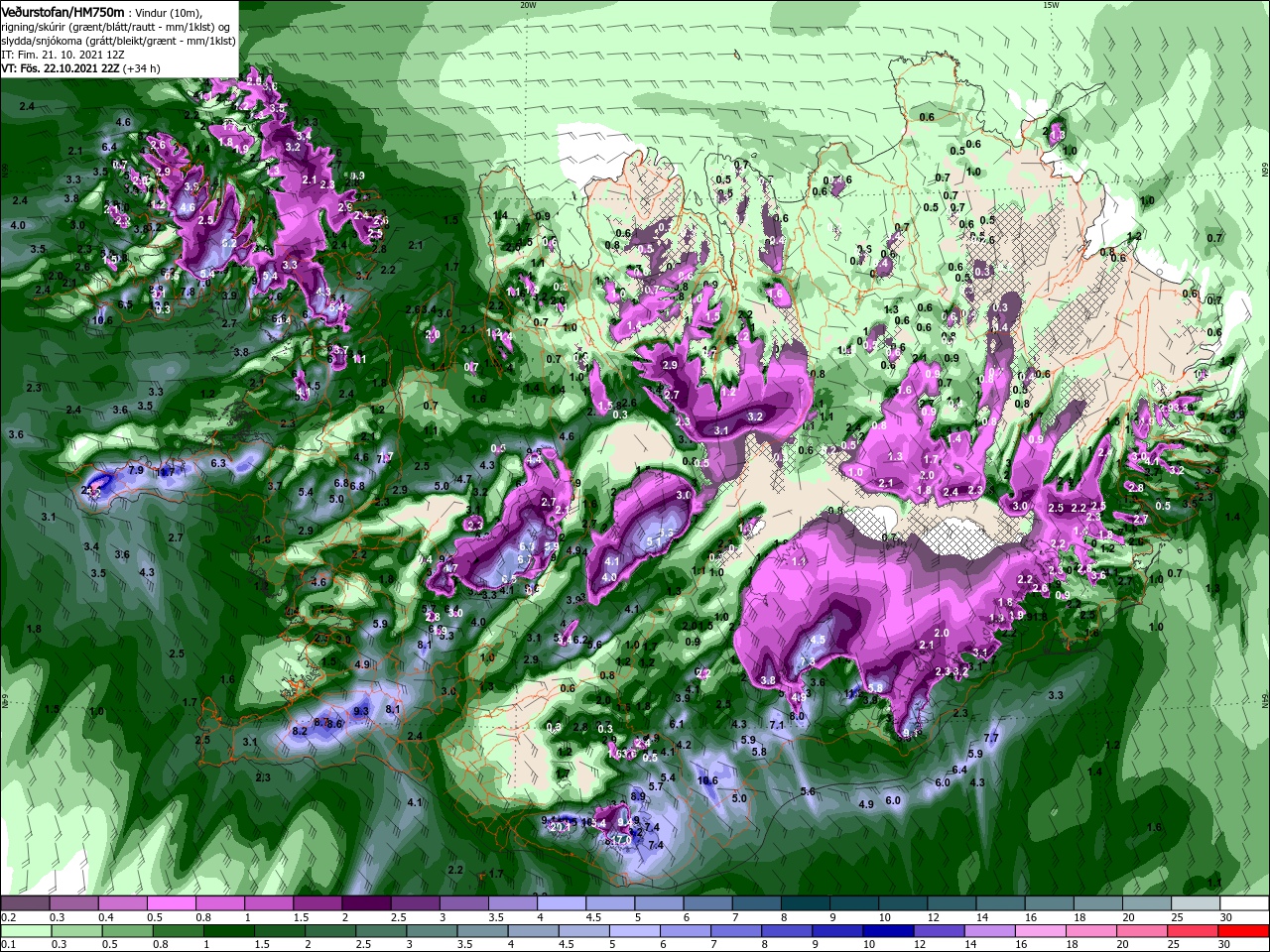The width and height of the screenshot is (1270, 952).
Task: Click the '7.9' precipitation value on the map
Action: (136, 469)
